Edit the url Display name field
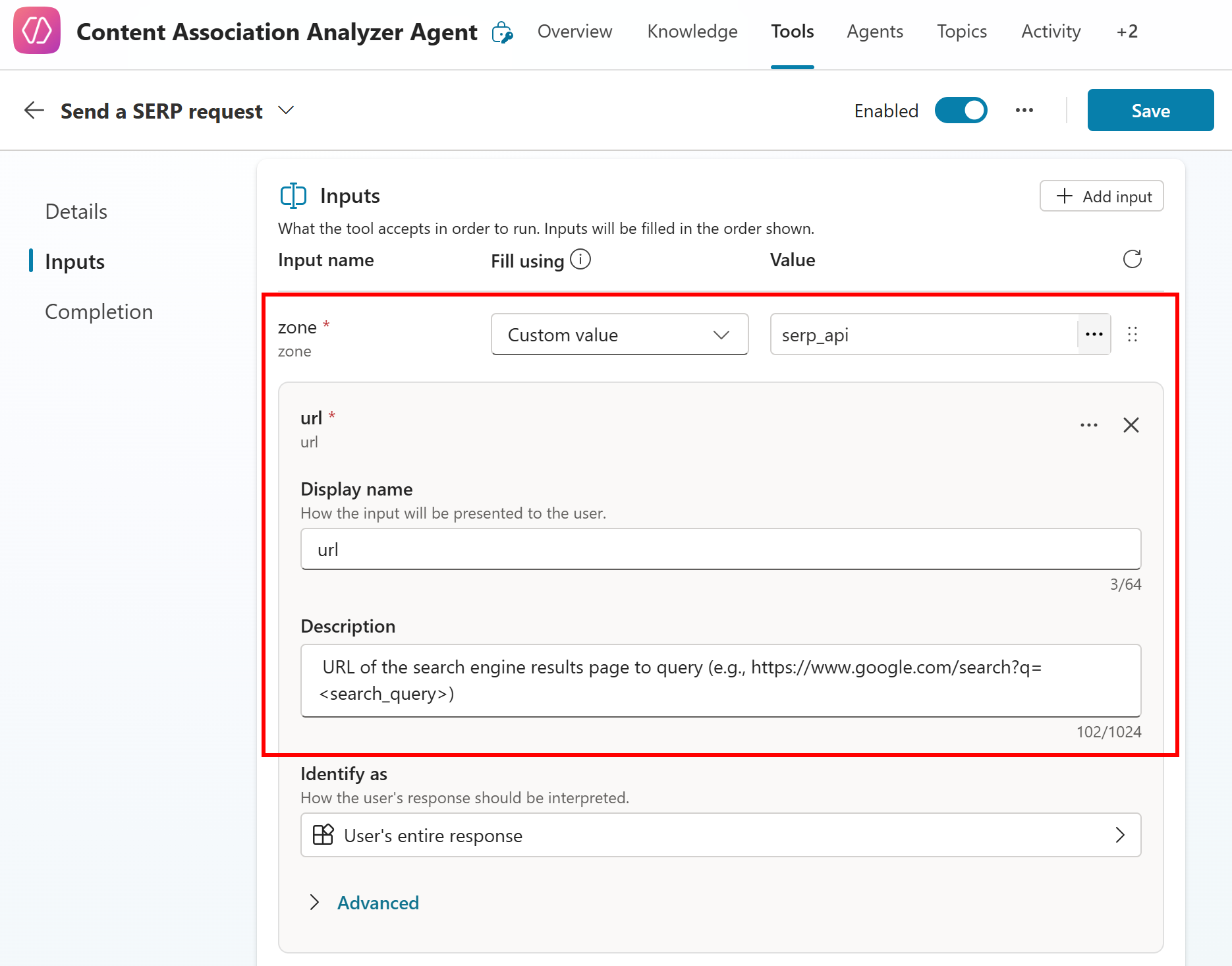Image resolution: width=1232 pixels, height=966 pixels. pos(720,548)
